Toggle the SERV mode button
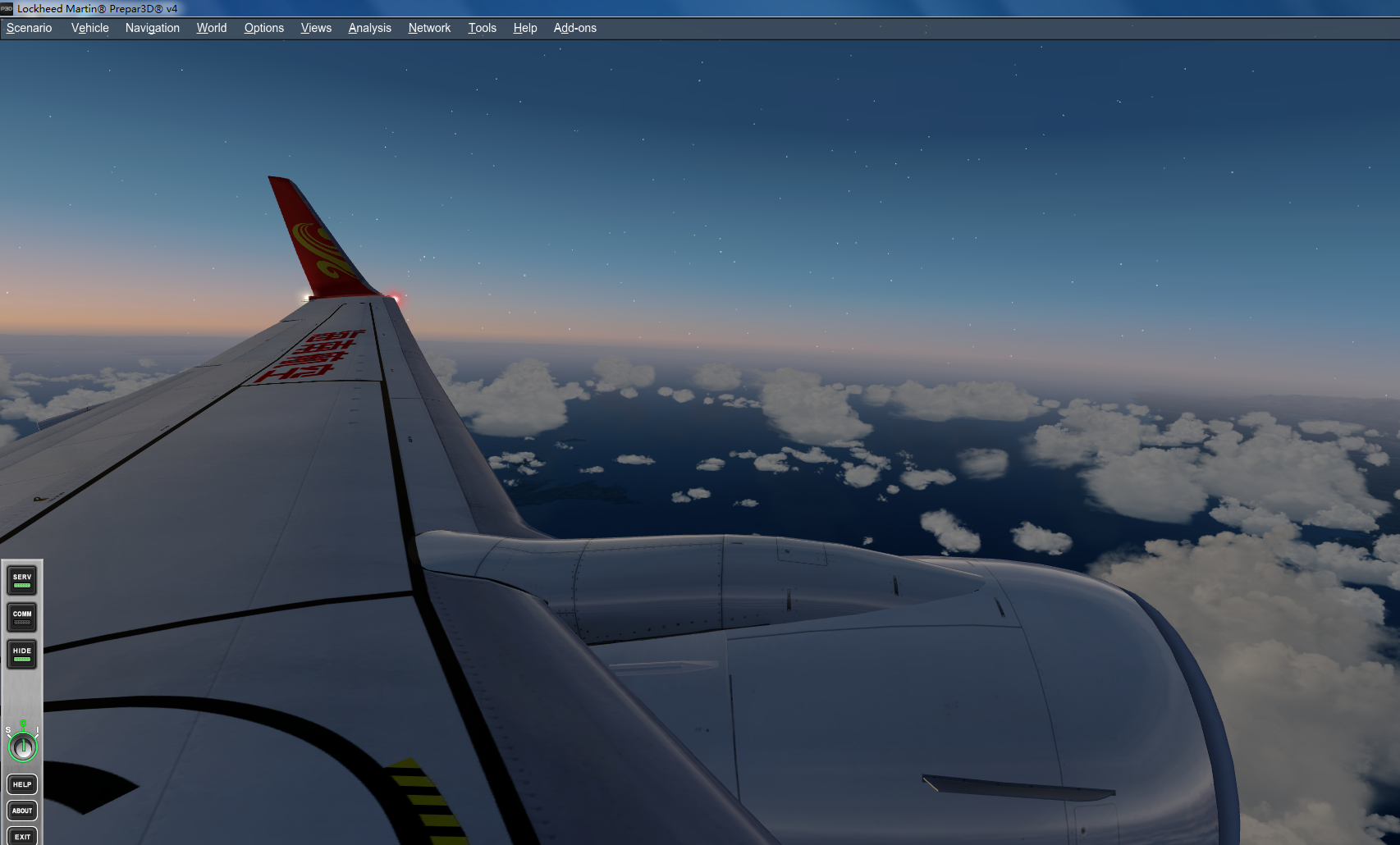 tap(21, 580)
